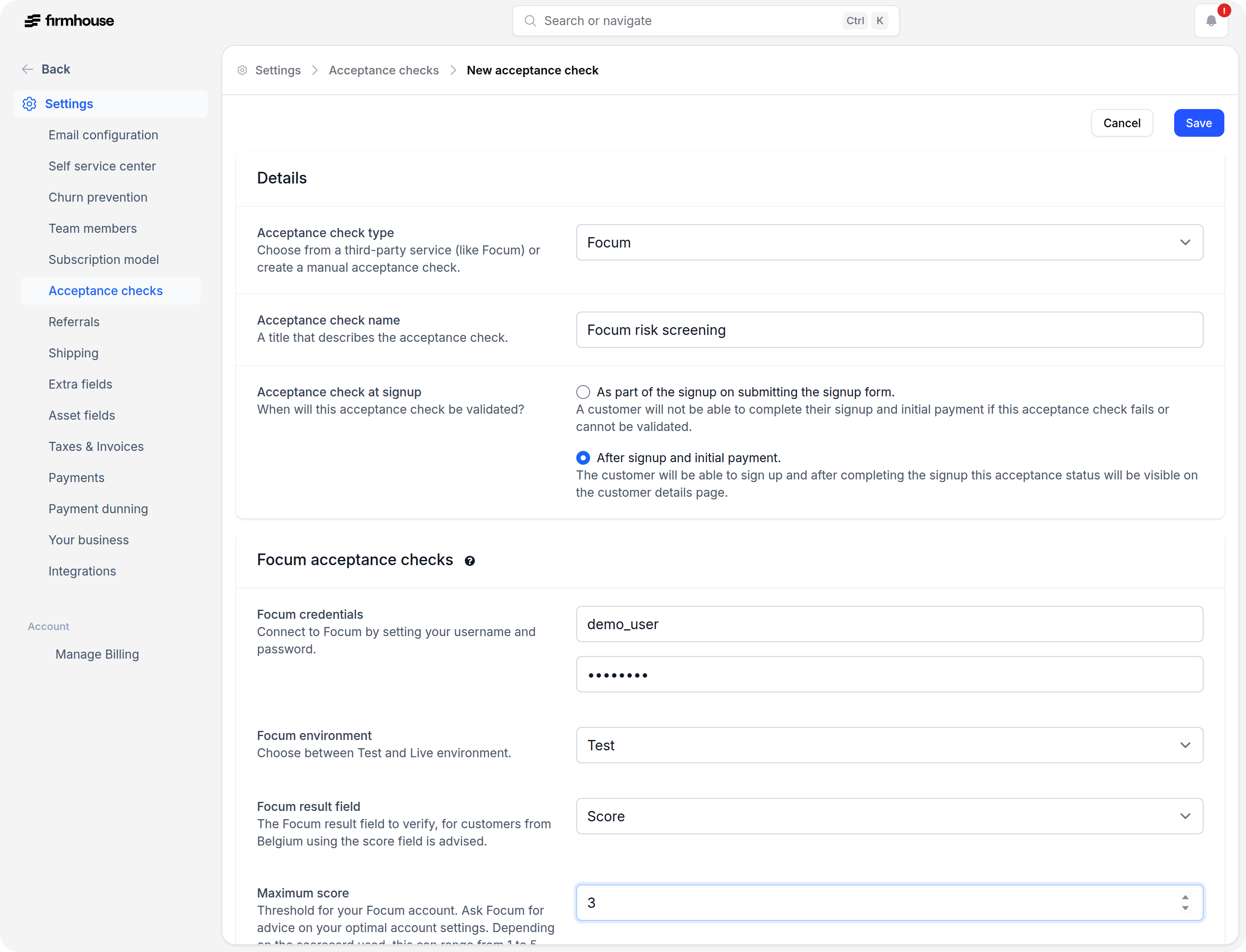The width and height of the screenshot is (1246, 952).
Task: Open Asset fields settings
Action: point(82,415)
